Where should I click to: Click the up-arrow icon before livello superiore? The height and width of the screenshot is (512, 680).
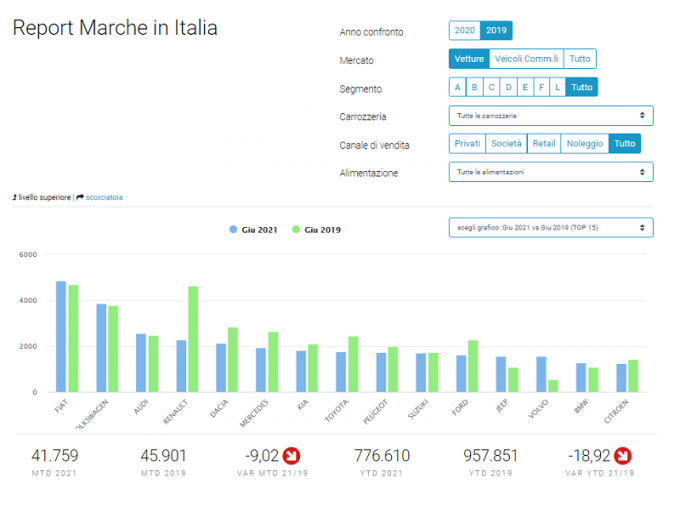pyautogui.click(x=15, y=198)
